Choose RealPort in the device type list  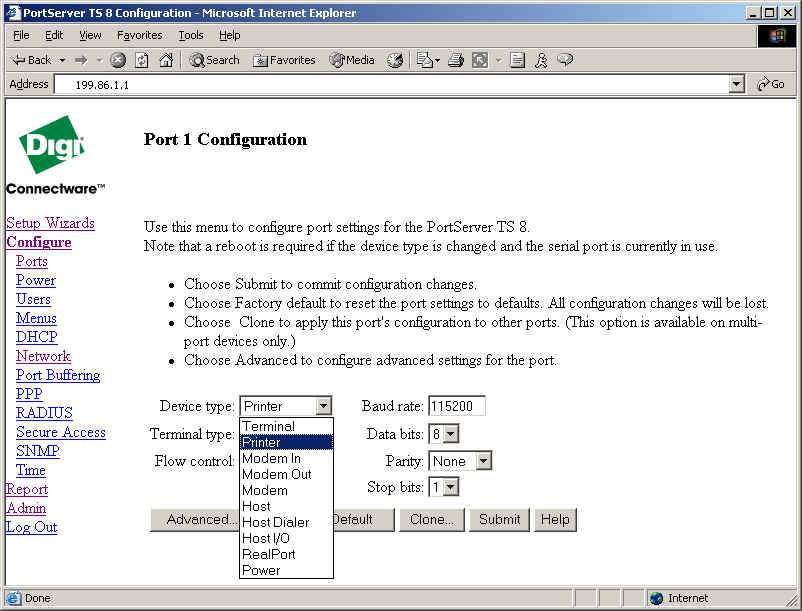[x=269, y=554]
